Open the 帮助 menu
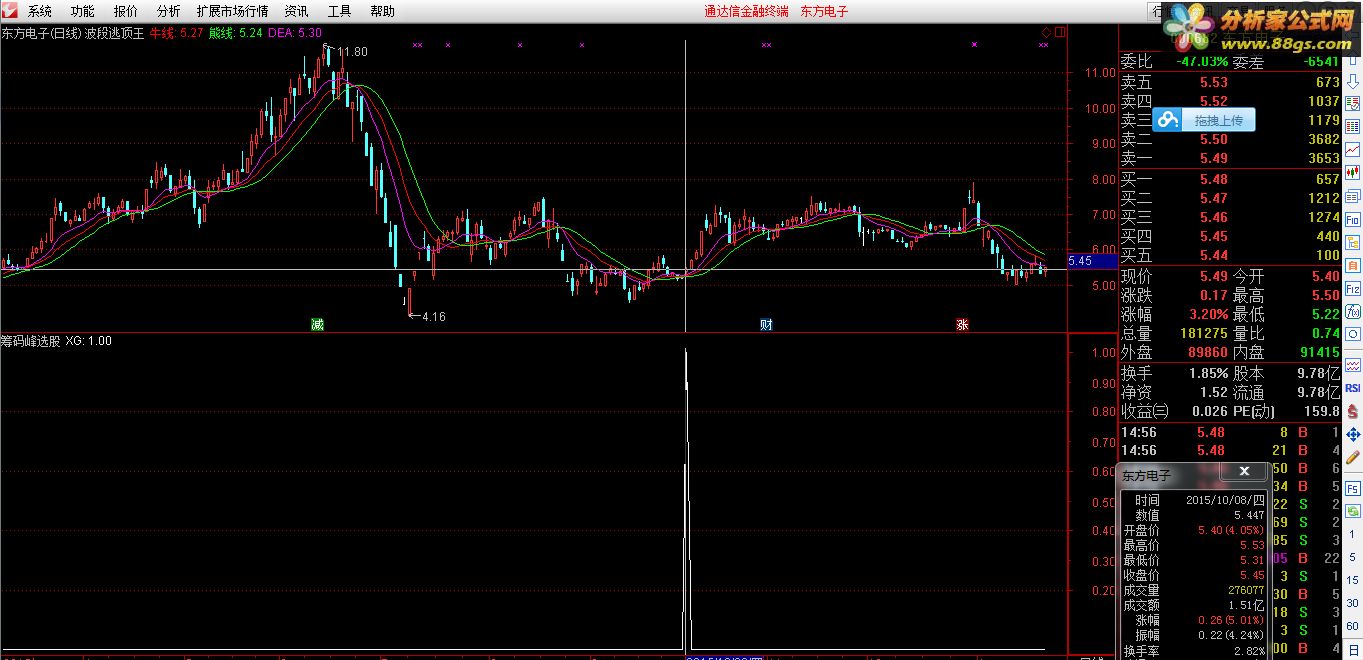This screenshot has width=1363, height=660. click(382, 12)
